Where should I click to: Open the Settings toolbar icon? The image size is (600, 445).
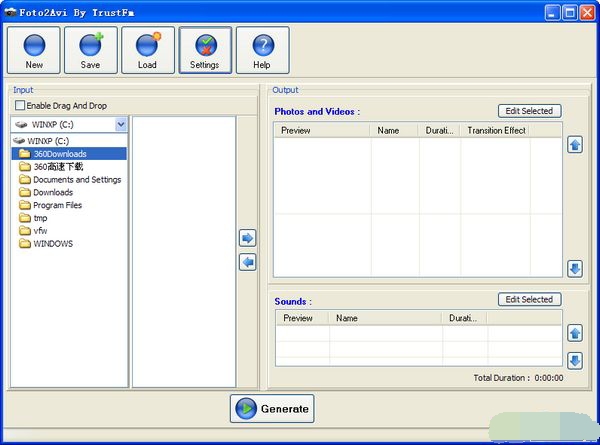pyautogui.click(x=205, y=50)
